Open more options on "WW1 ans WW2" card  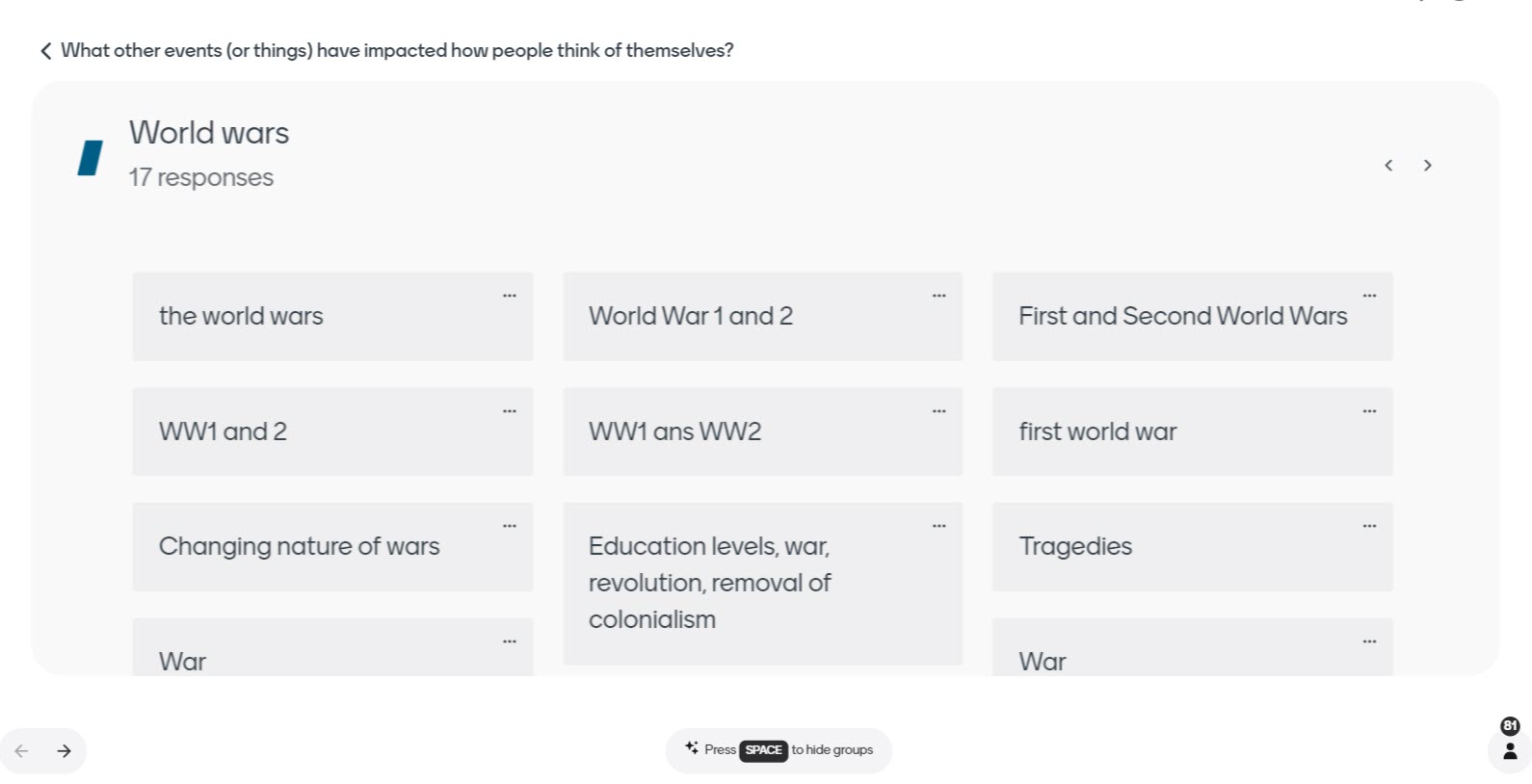[939, 411]
